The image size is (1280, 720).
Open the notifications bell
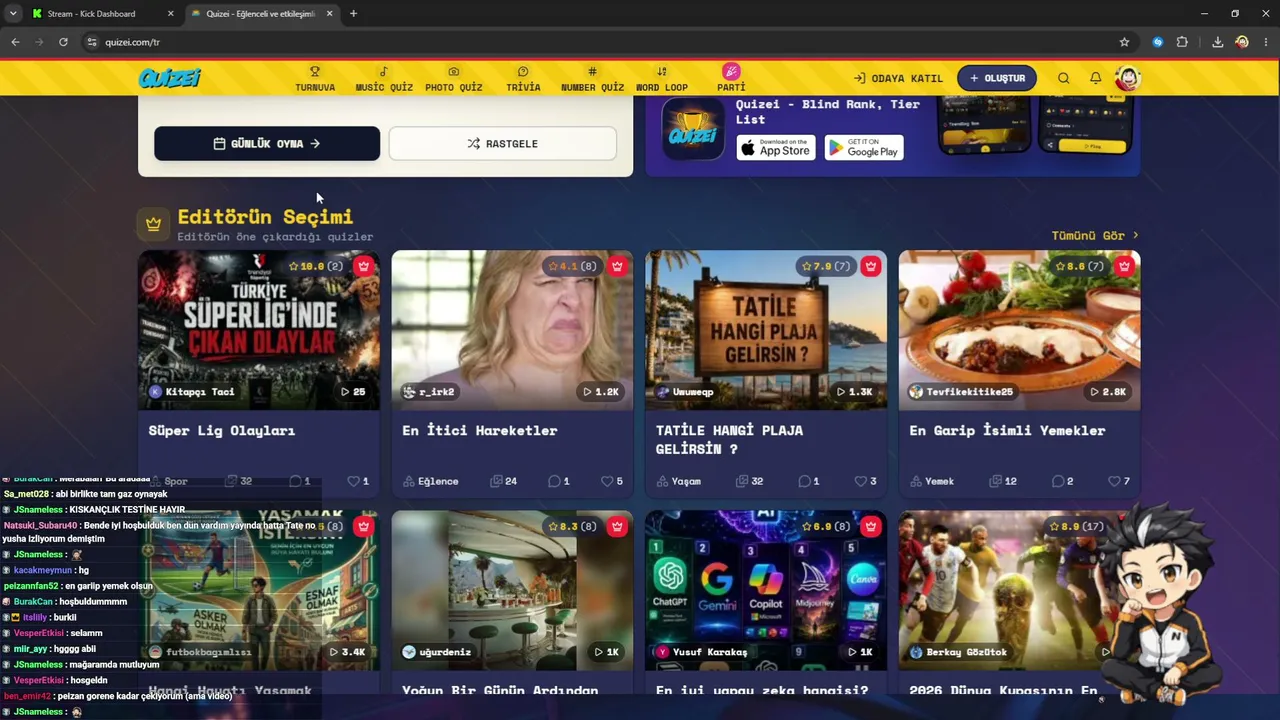1096,78
